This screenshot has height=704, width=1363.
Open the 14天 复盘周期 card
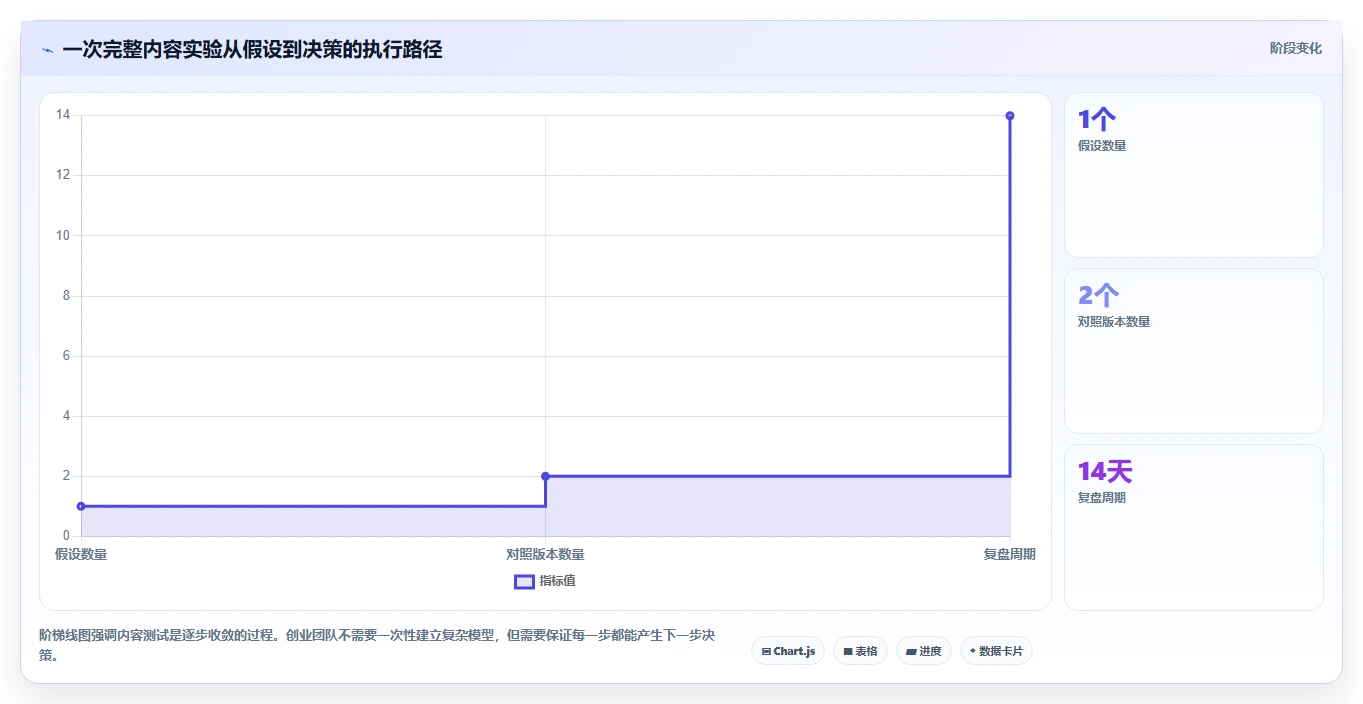(x=1194, y=527)
